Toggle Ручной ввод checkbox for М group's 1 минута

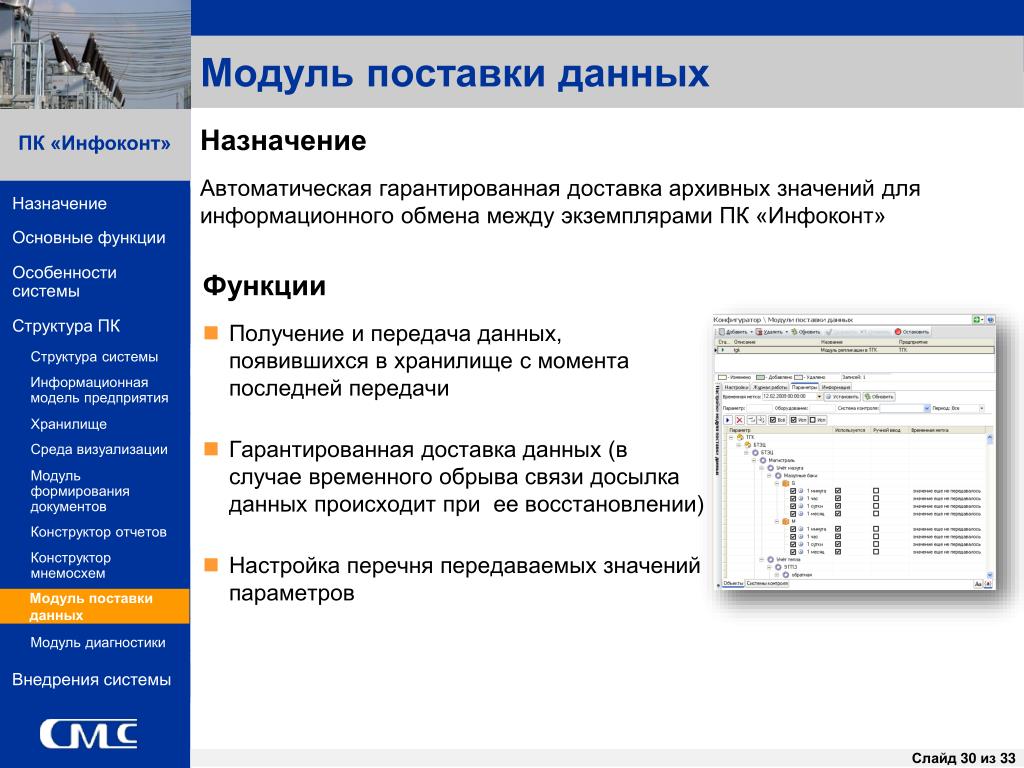(876, 529)
